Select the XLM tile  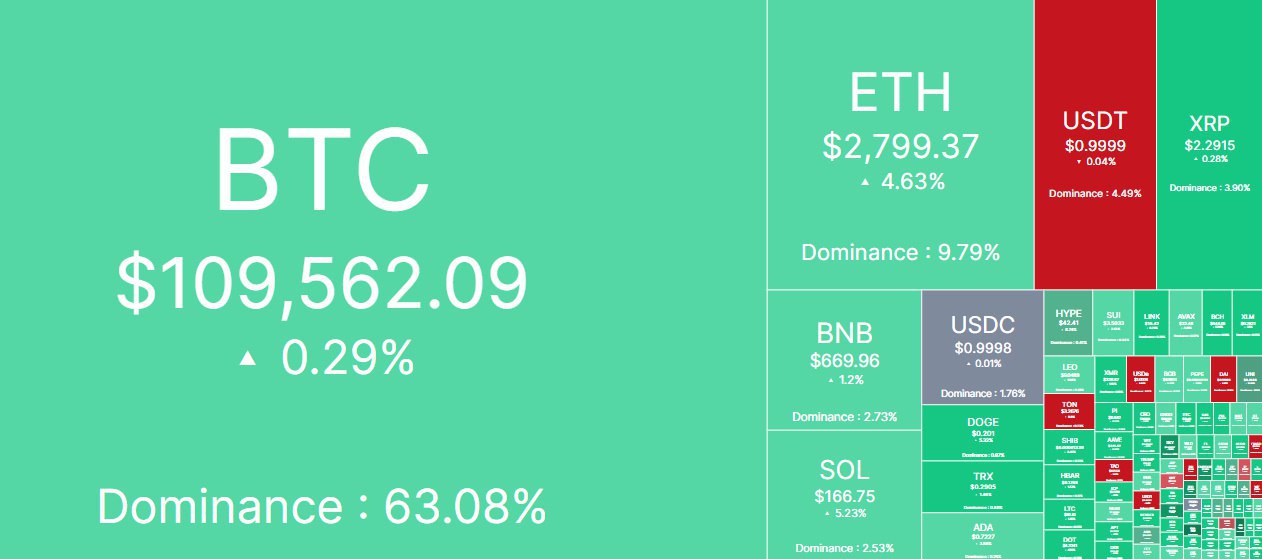(1247, 323)
